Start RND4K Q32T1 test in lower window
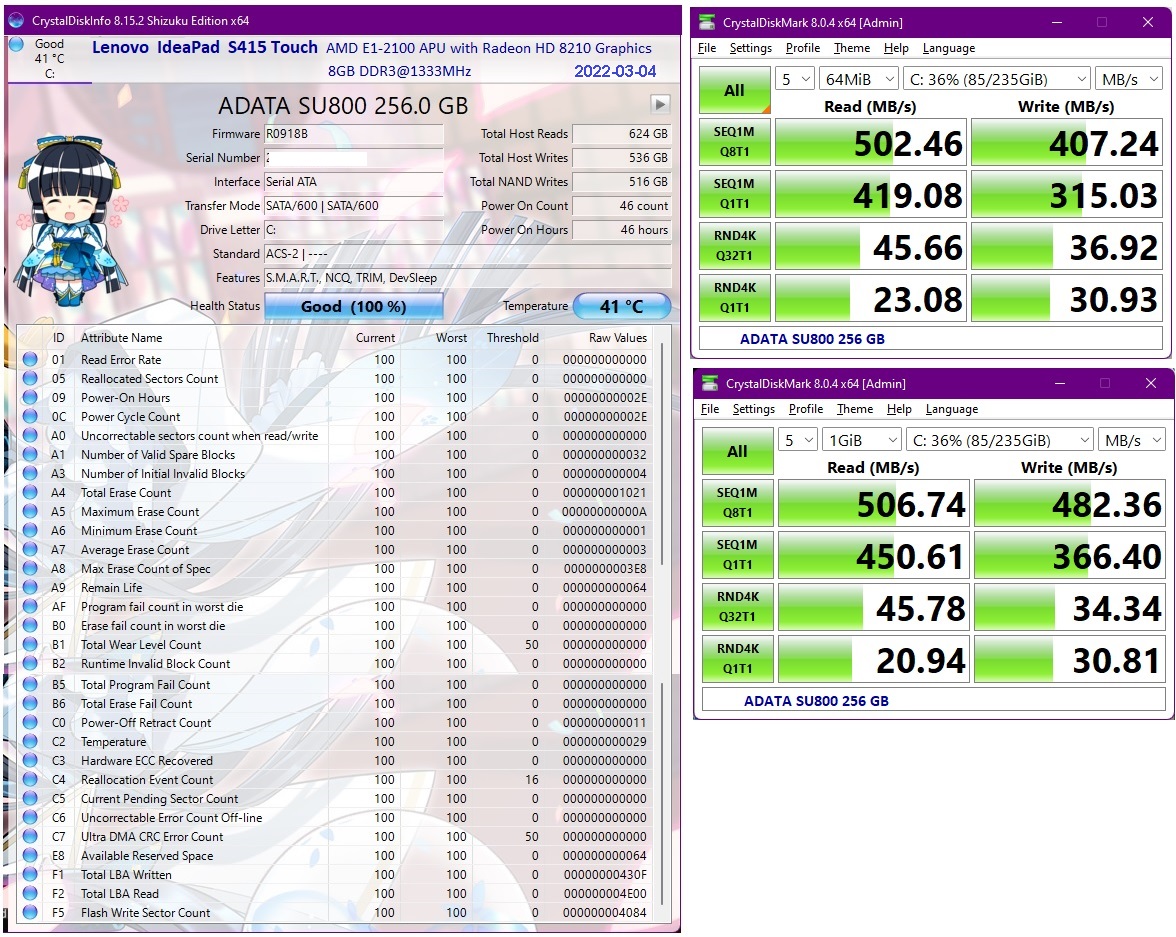This screenshot has width=1176, height=937. tap(737, 606)
